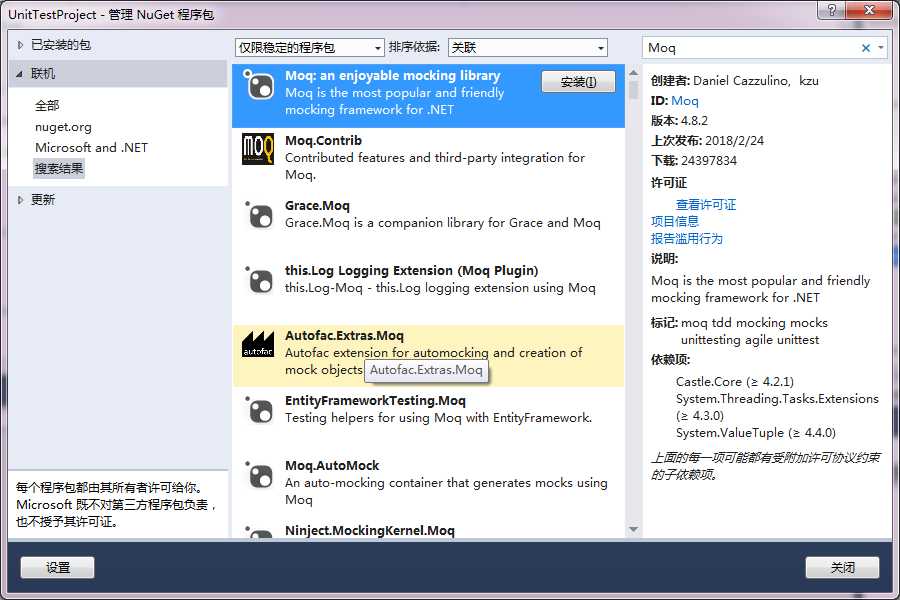Click the Autofac.Extras.Moq factory logo icon
Screen dimensions: 900x600
pyautogui.click(x=258, y=344)
